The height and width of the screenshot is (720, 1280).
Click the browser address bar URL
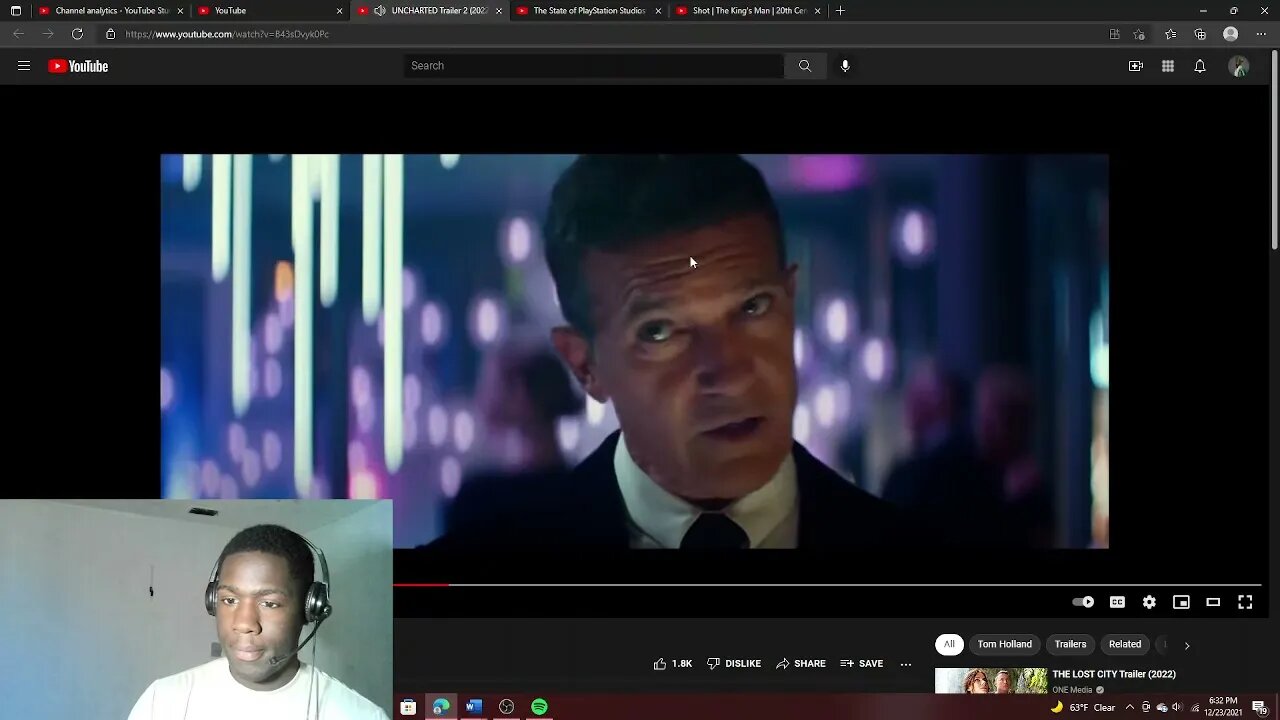227,34
